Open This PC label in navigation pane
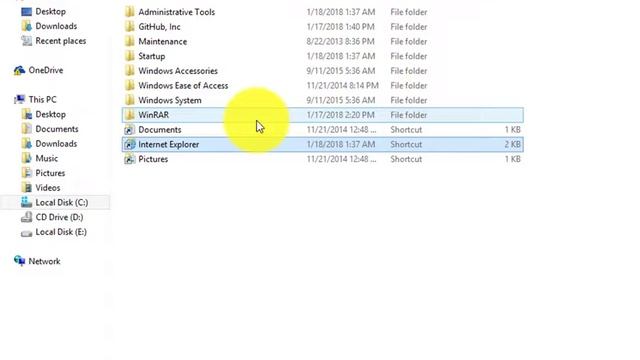 [x=42, y=100]
